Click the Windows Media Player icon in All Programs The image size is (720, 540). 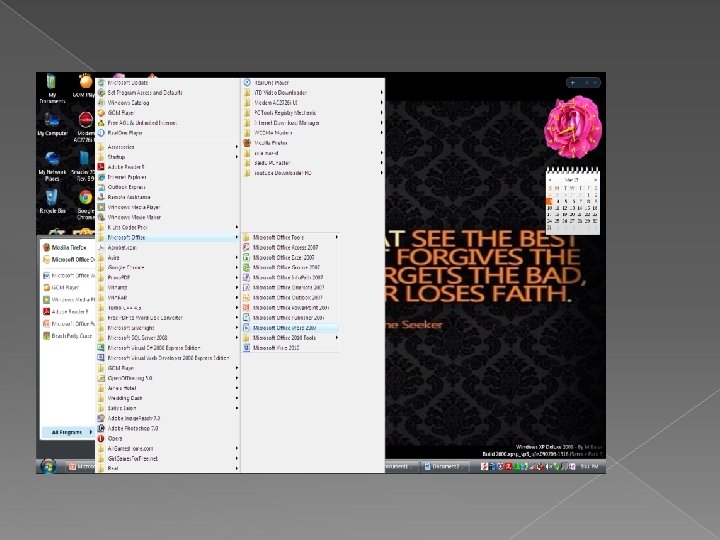coord(101,207)
